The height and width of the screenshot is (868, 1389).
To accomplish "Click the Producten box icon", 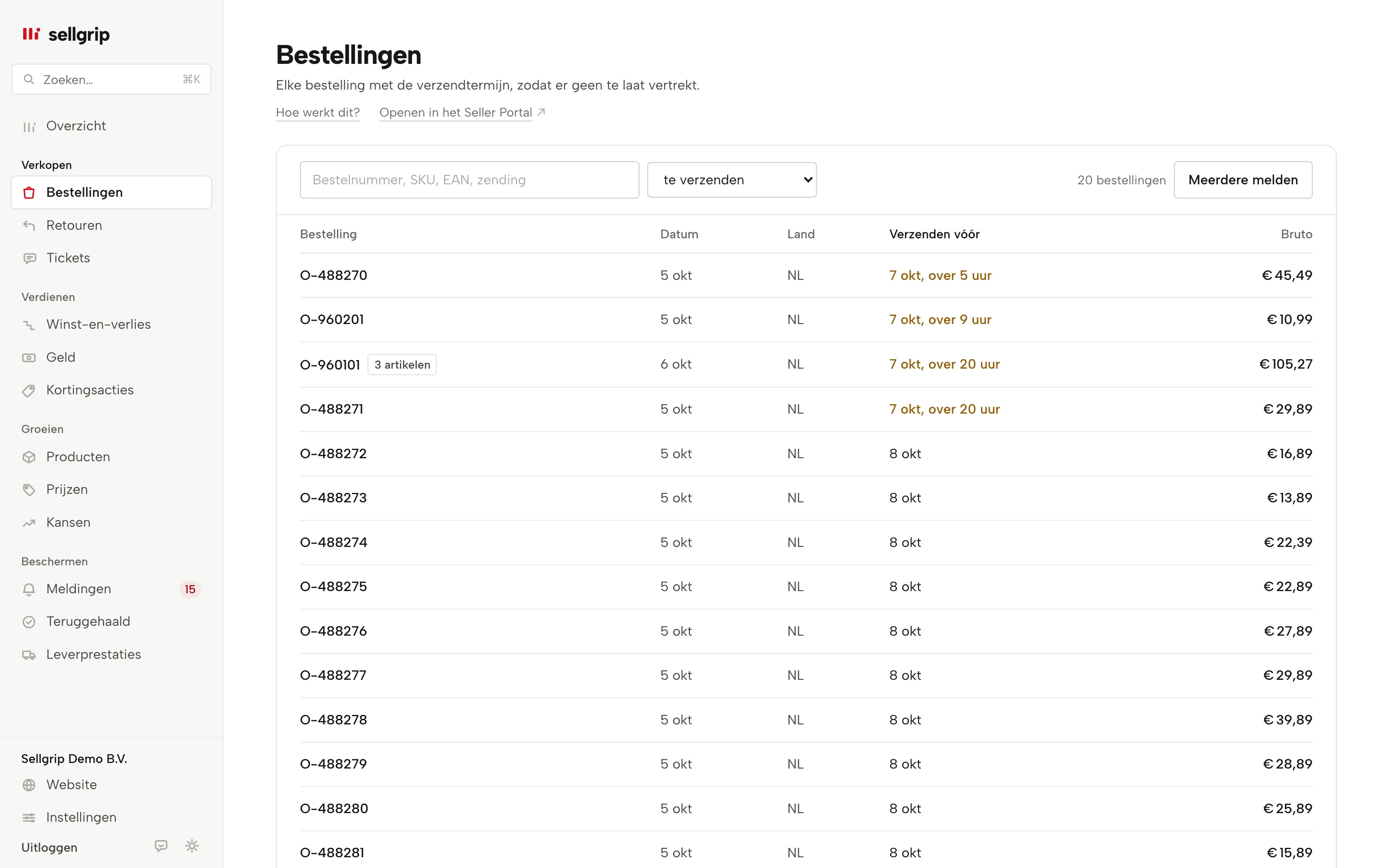I will pyautogui.click(x=29, y=457).
